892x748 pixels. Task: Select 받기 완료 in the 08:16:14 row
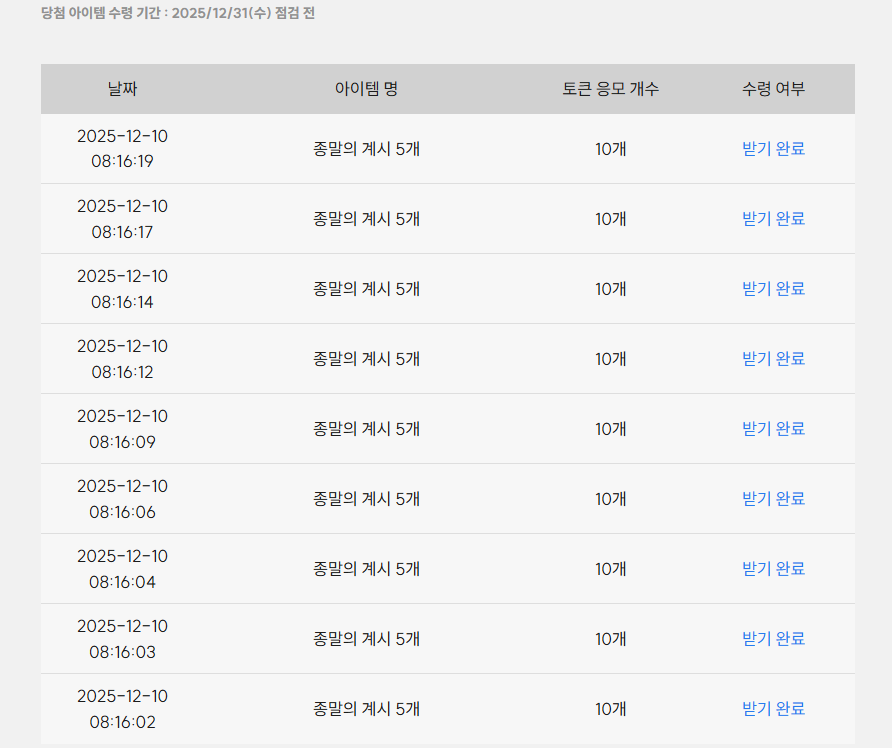(x=773, y=289)
